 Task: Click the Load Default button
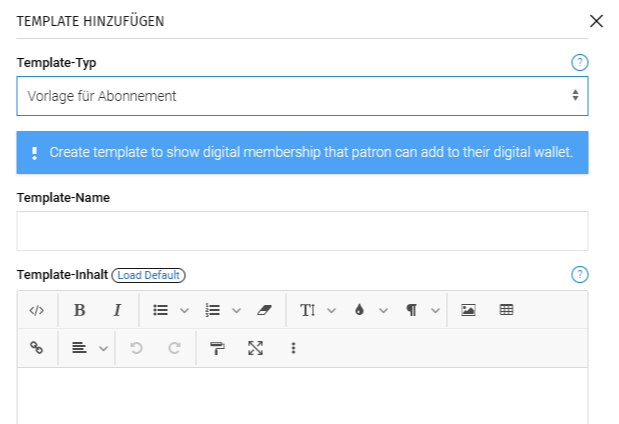pyautogui.click(x=149, y=275)
